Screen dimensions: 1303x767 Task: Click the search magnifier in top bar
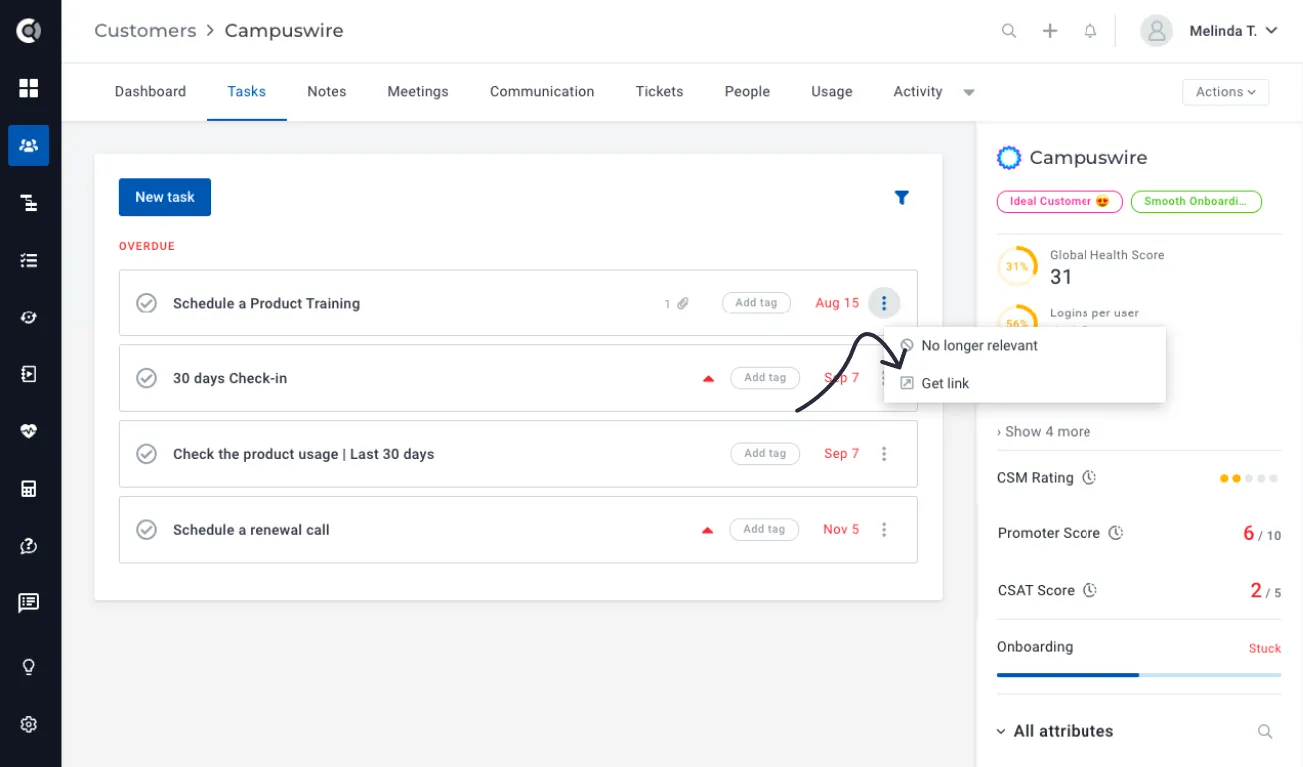click(1009, 31)
